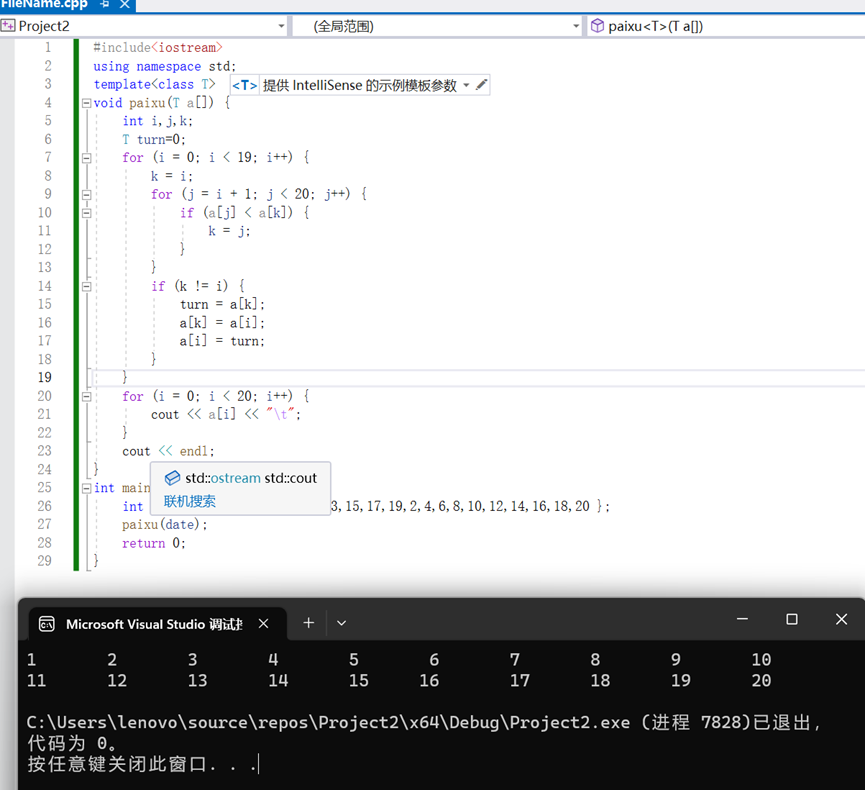This screenshot has height=790, width=865.
Task: Click the 联机搜索 online search link
Action: [x=190, y=501]
